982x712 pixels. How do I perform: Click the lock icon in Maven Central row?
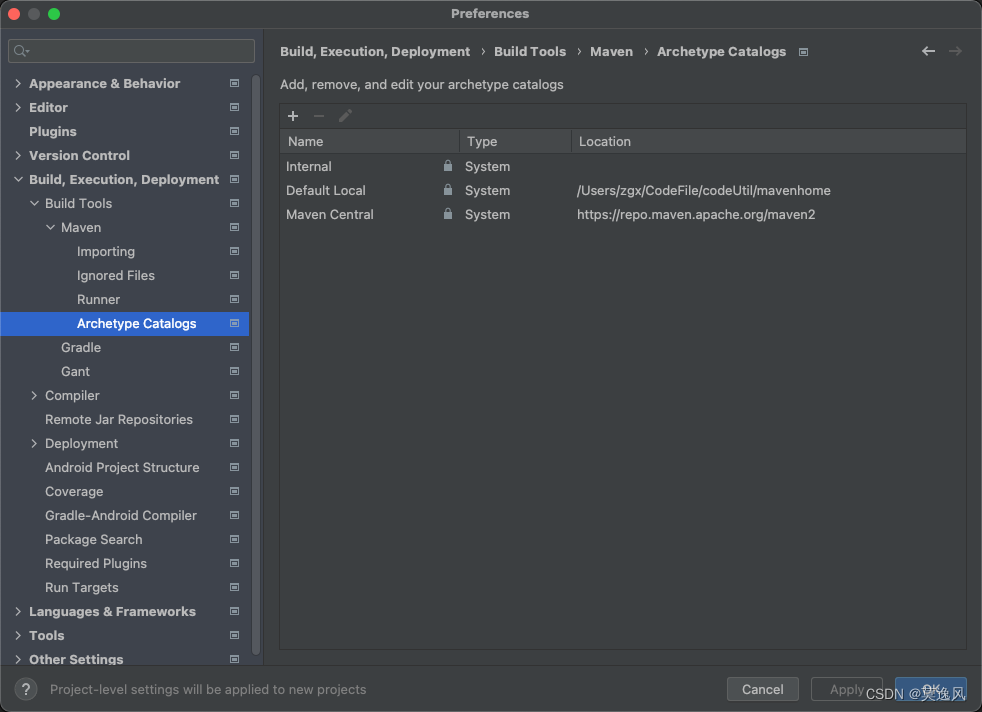(448, 214)
